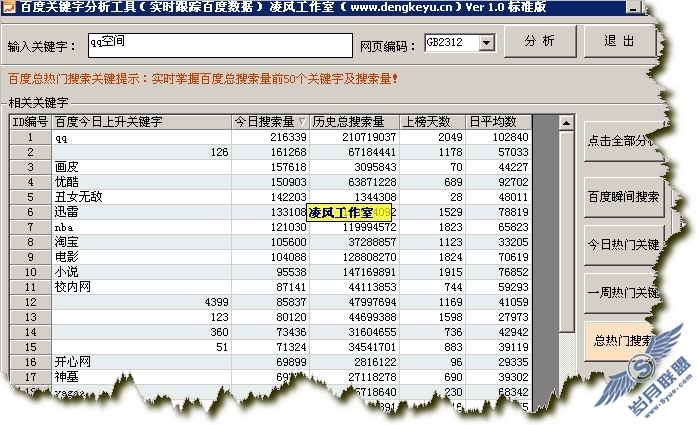Click the app icon in the title bar

8,6
